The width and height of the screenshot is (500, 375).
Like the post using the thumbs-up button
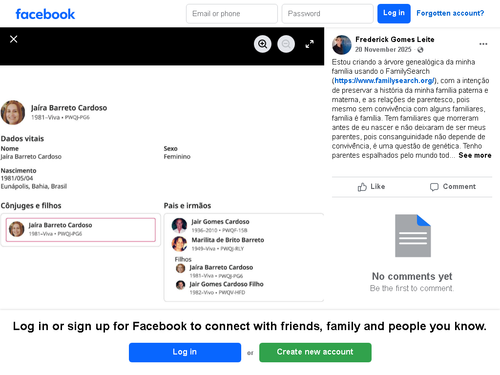coord(371,187)
